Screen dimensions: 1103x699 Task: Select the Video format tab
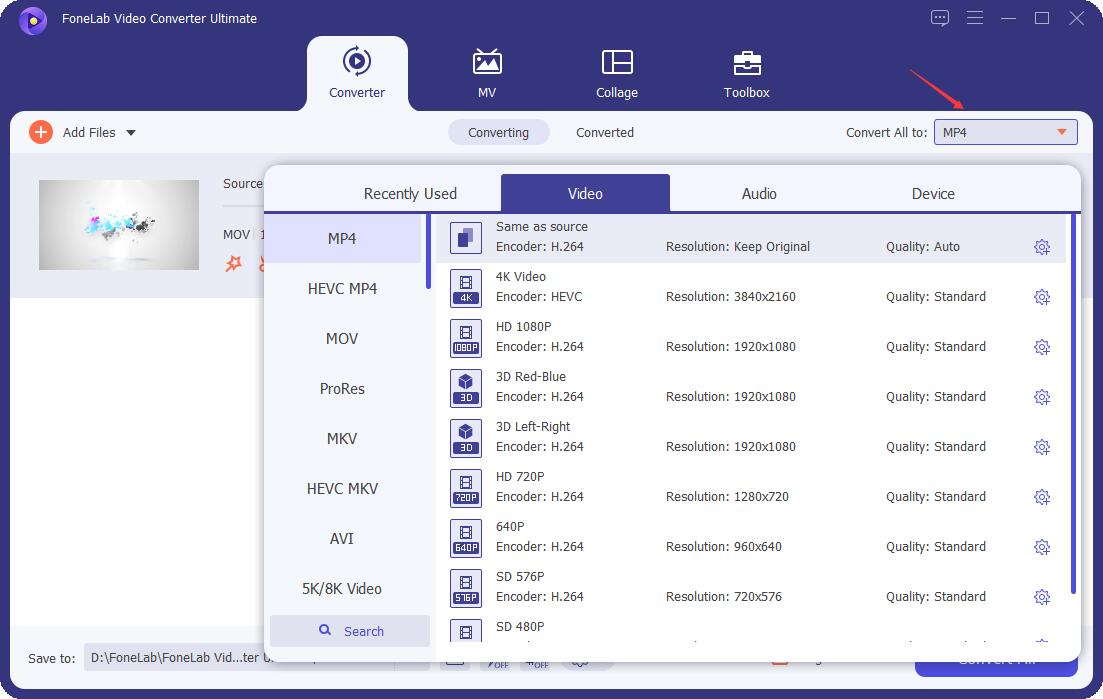(x=585, y=193)
